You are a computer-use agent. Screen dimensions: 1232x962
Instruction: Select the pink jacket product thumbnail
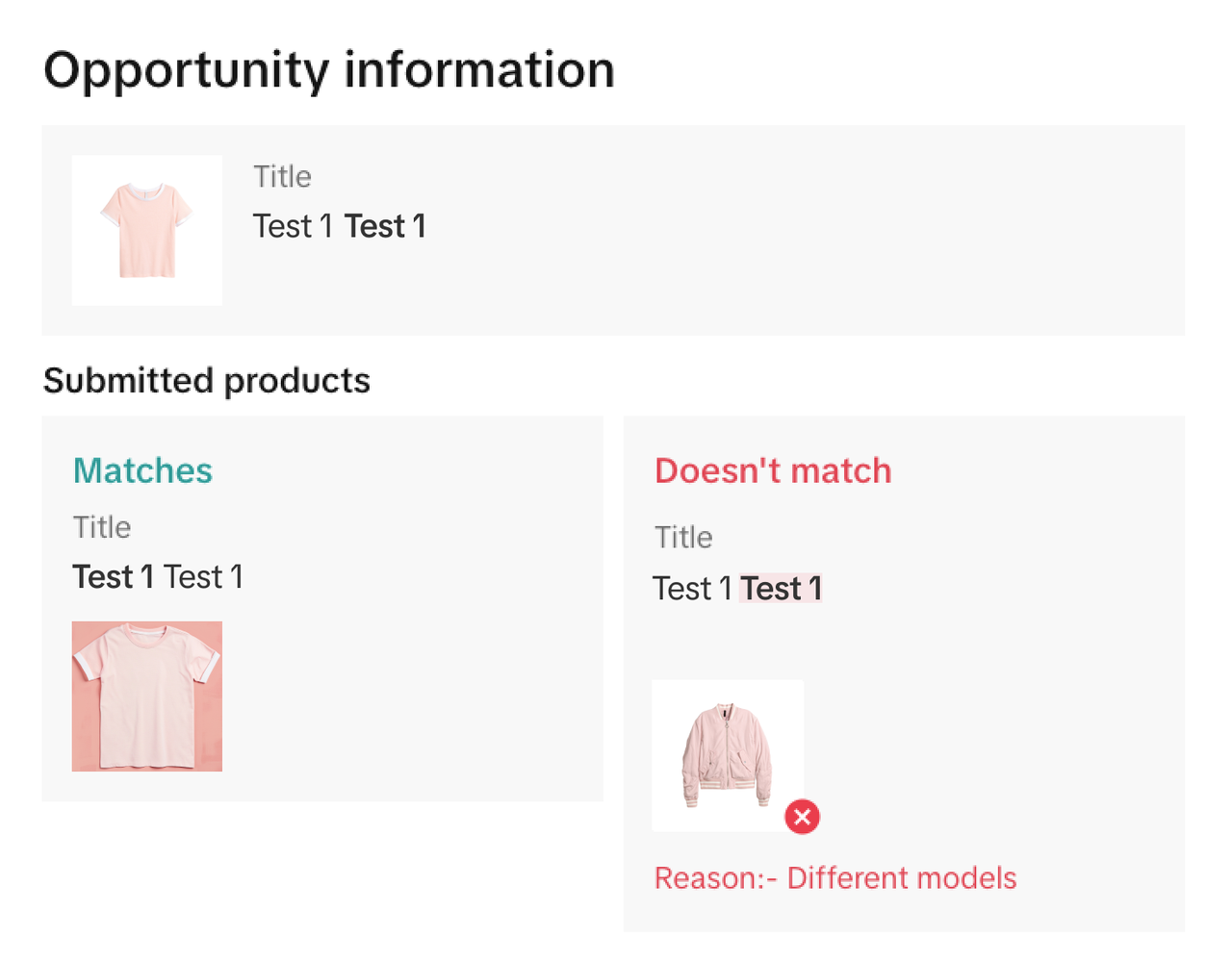[x=728, y=755]
